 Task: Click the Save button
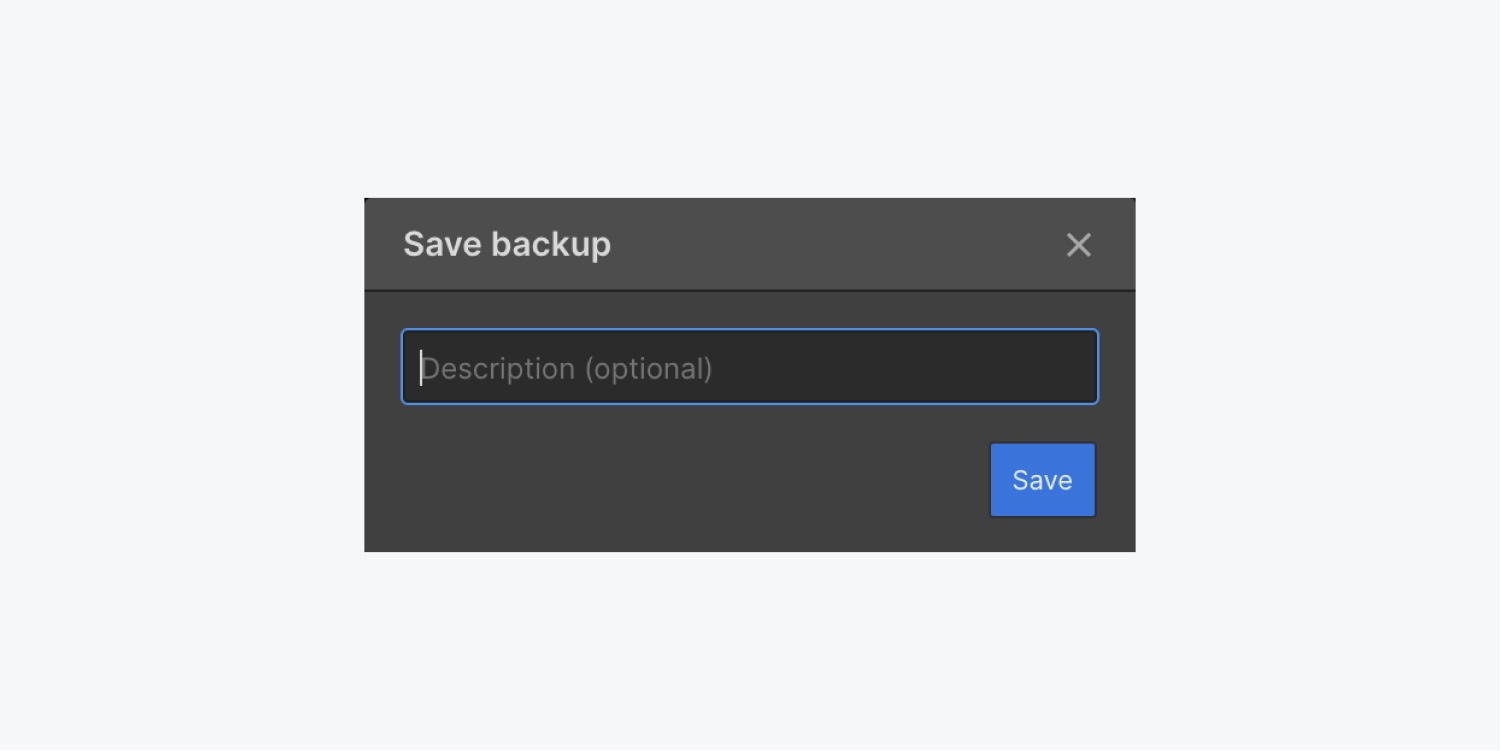point(1043,480)
